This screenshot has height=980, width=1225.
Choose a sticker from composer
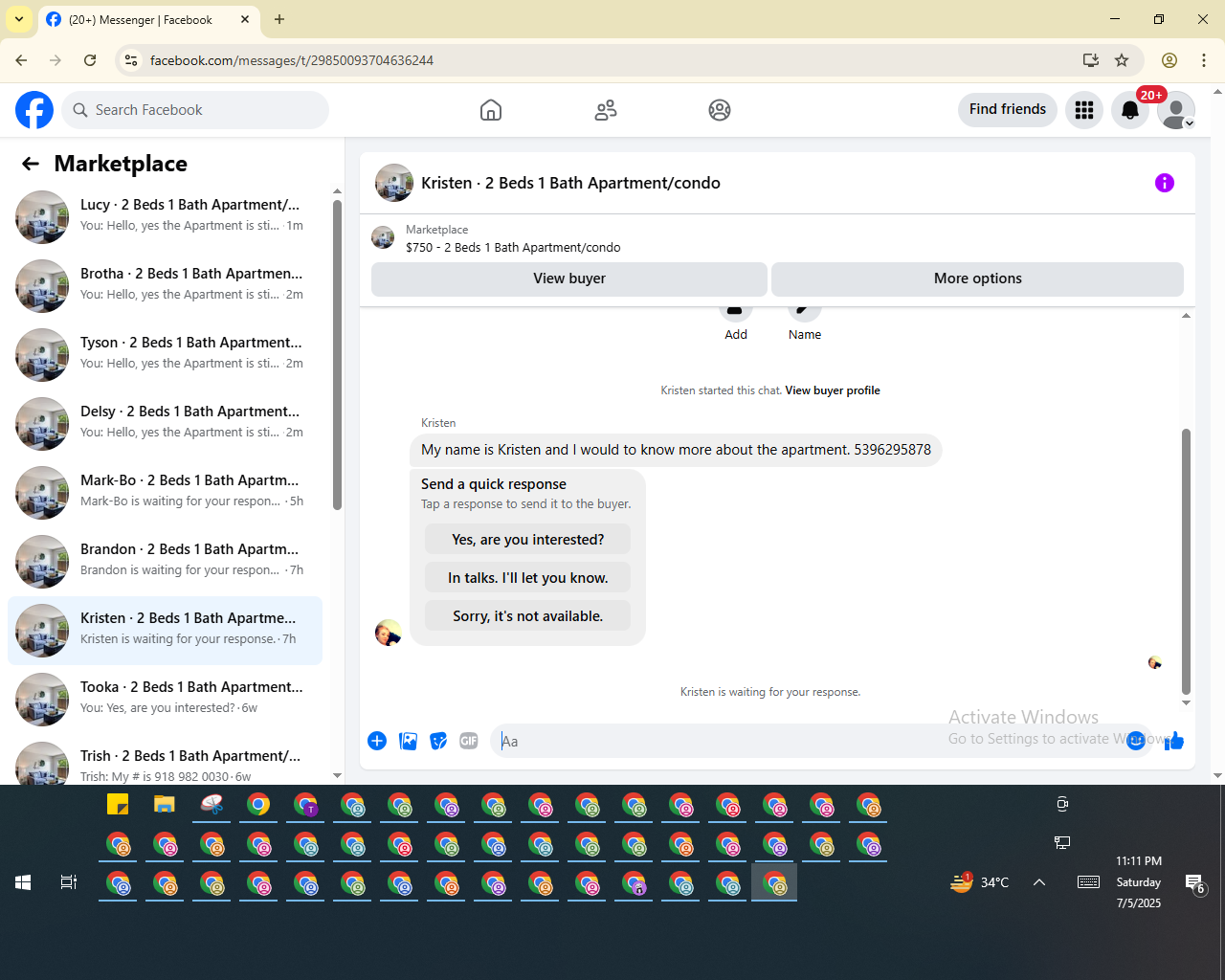point(438,741)
